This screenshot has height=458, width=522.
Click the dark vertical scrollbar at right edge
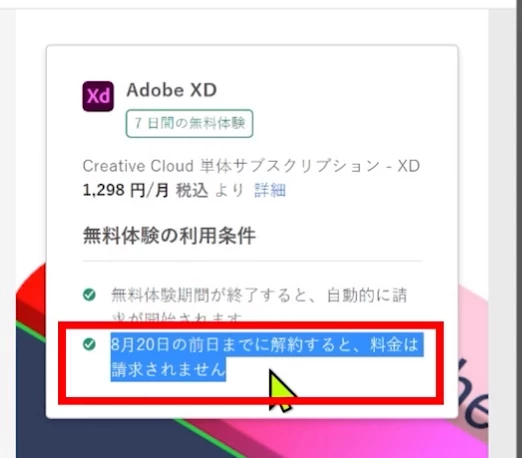pyautogui.click(x=519, y=229)
